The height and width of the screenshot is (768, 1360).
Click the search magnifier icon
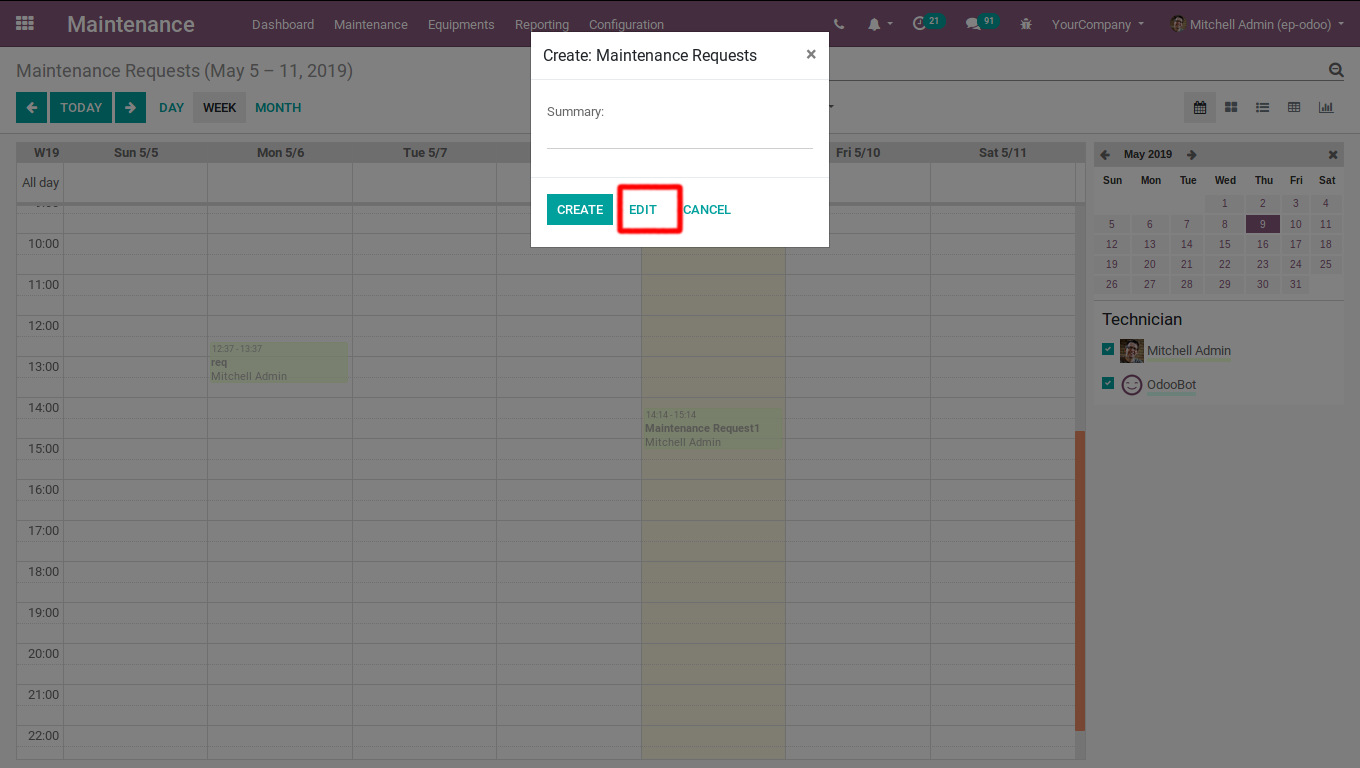click(x=1336, y=70)
